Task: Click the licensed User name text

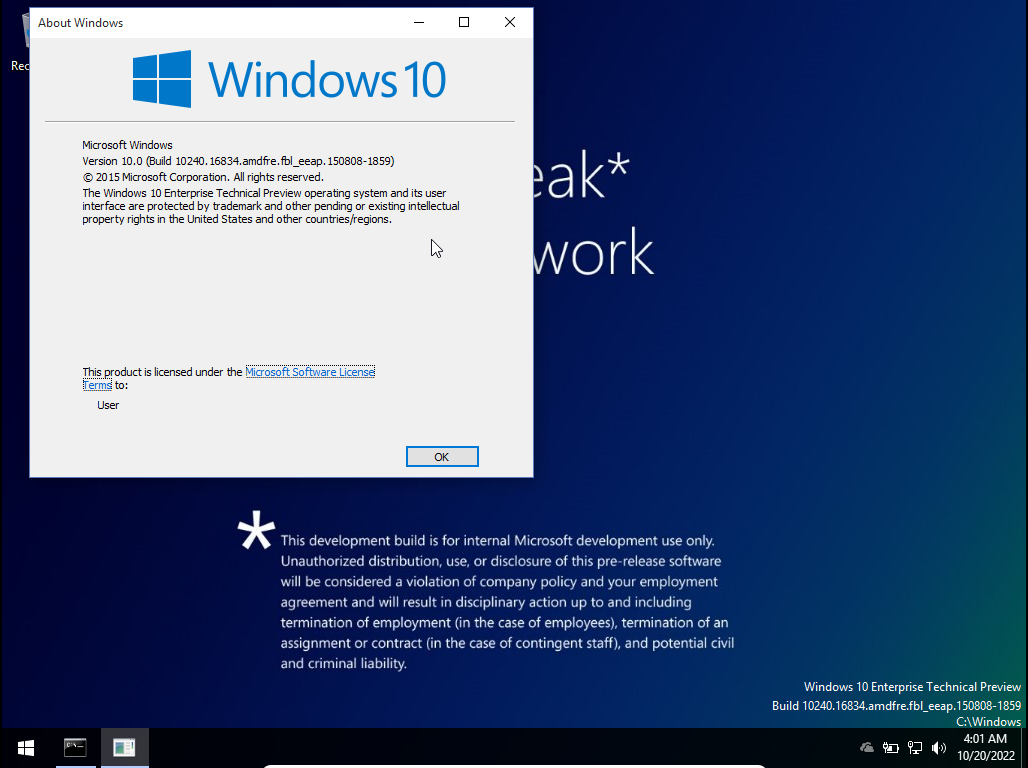Action: tap(108, 405)
